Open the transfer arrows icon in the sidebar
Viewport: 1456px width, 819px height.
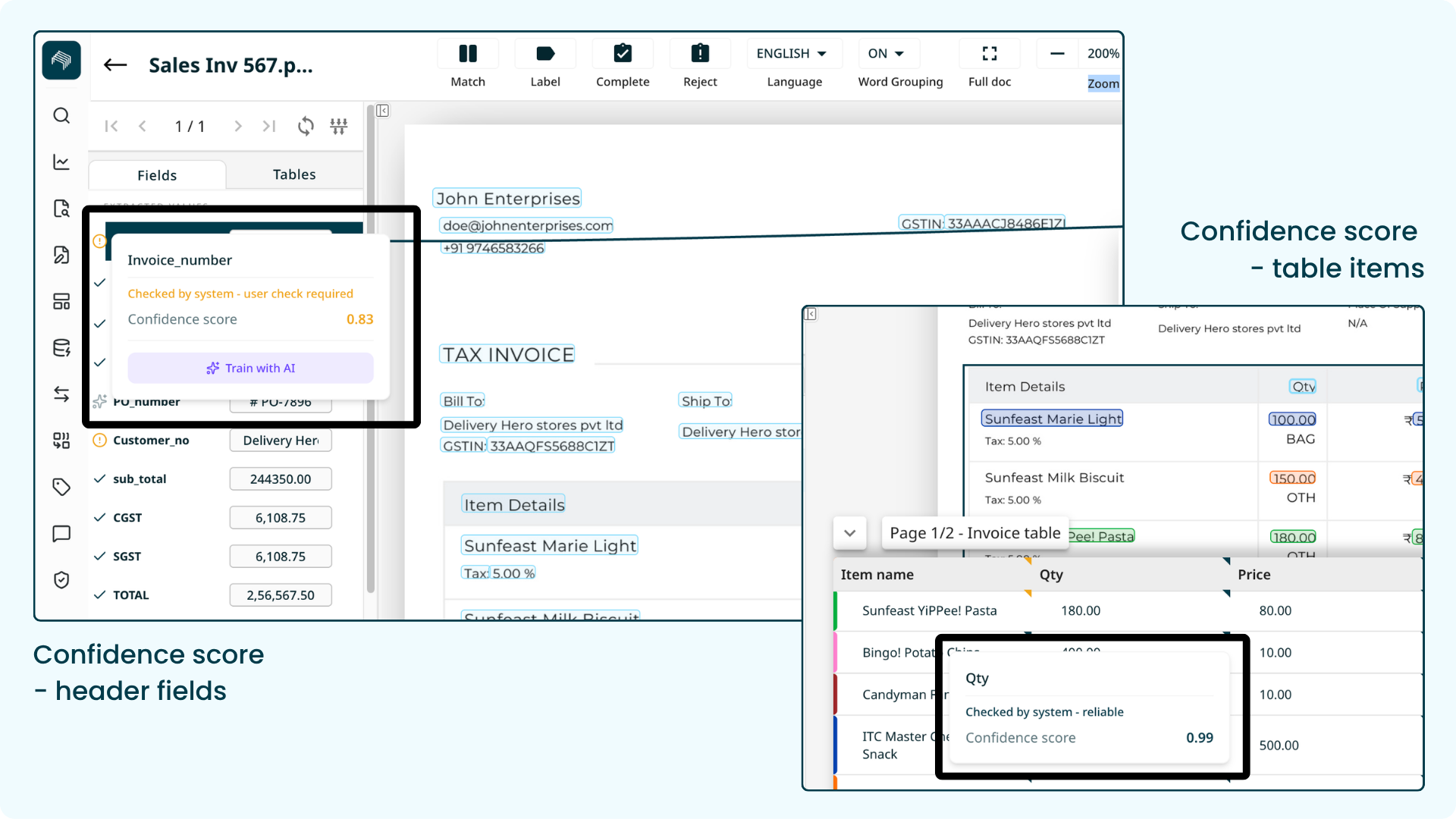coord(61,394)
